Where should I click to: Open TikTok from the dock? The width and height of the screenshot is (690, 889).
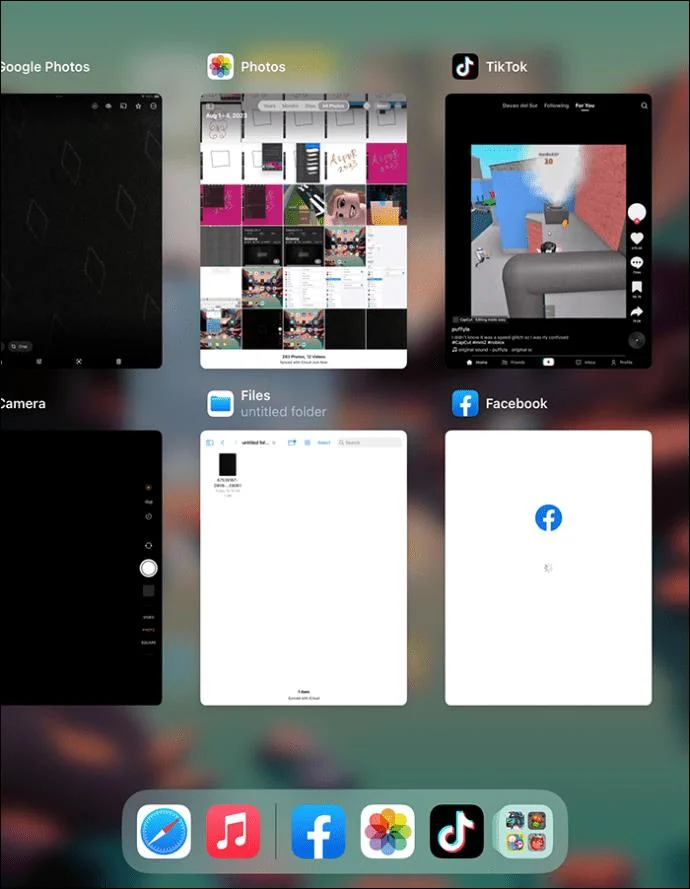(x=457, y=831)
